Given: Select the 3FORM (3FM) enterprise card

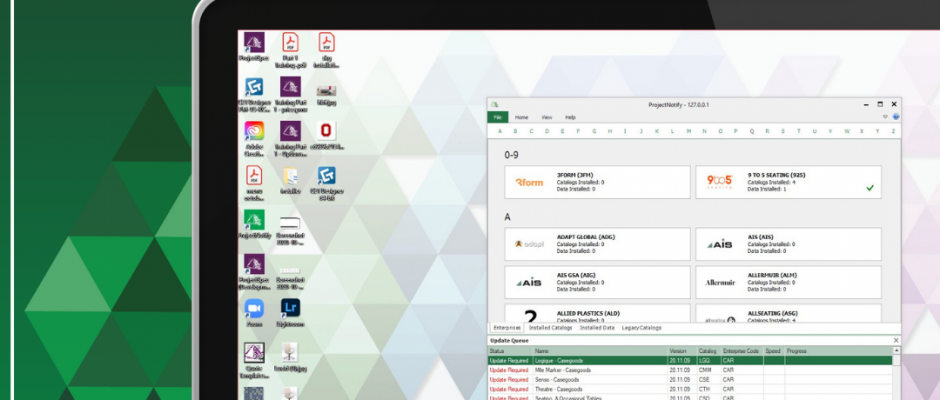Looking at the screenshot, I should tap(597, 182).
